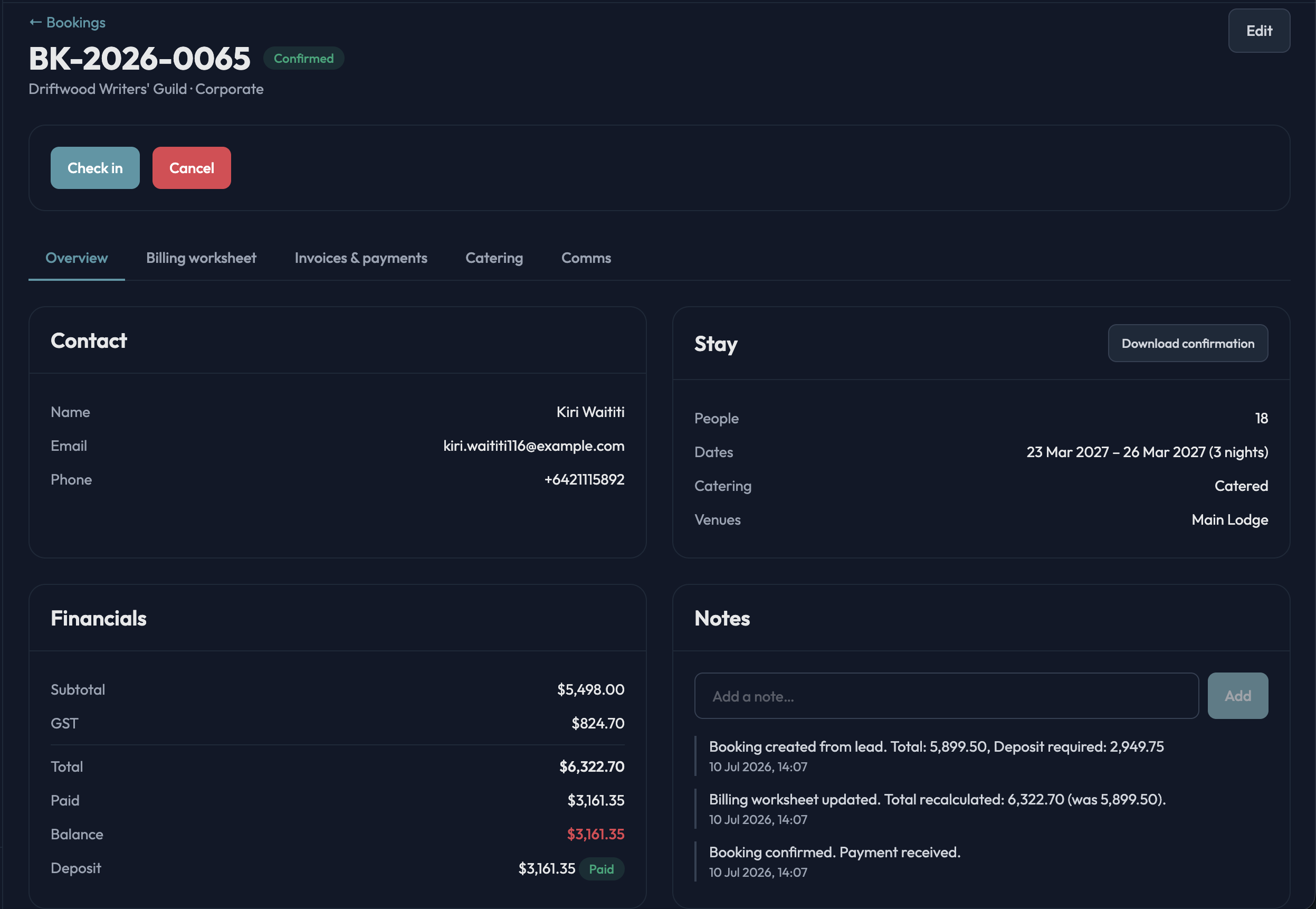Viewport: 1316px width, 909px height.
Task: Click the phone number +6421115892
Action: click(584, 479)
